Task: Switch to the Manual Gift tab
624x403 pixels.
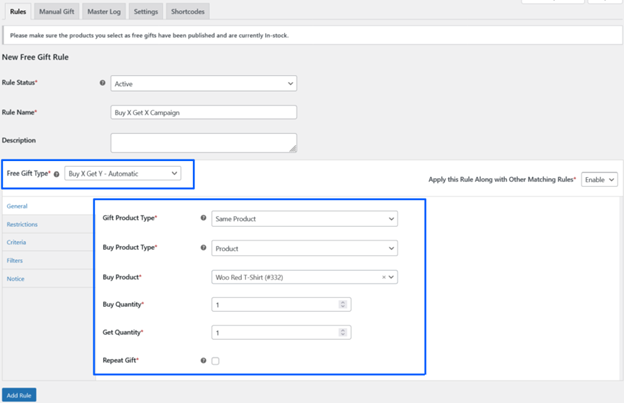Action: pos(56,12)
